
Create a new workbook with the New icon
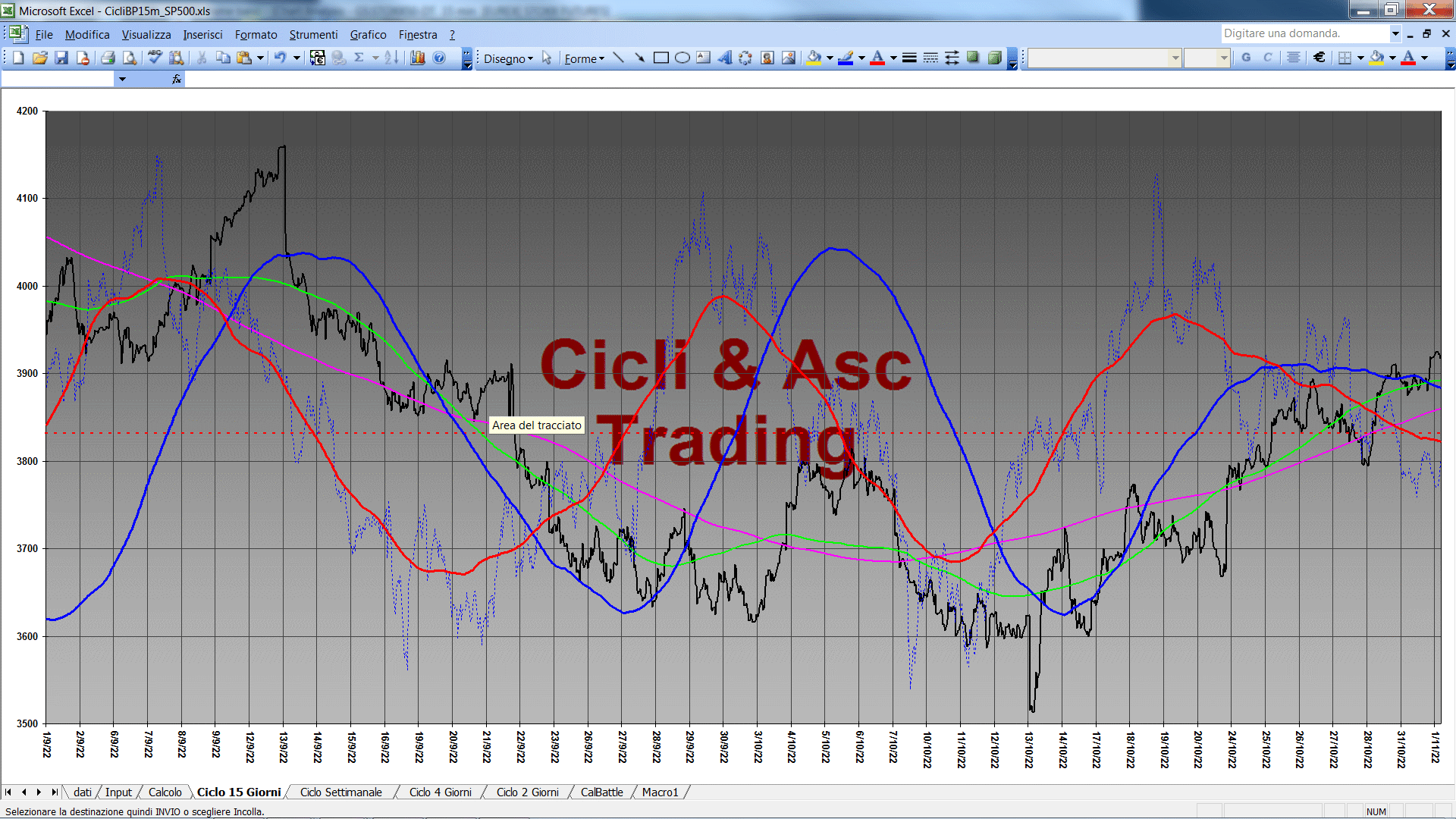click(18, 58)
